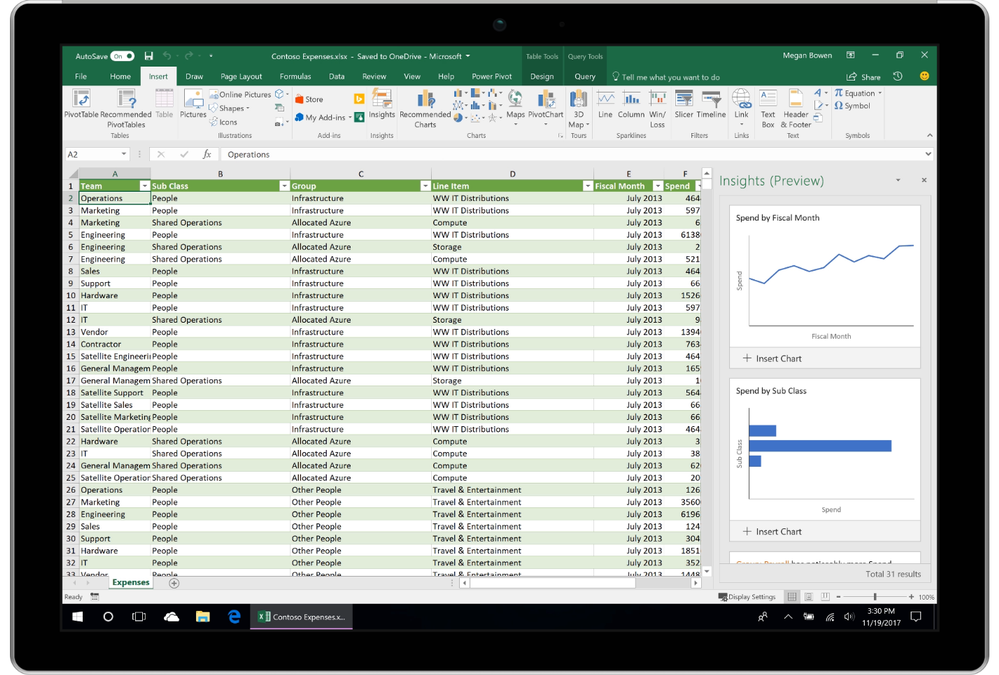Viewport: 999px width, 675px height.
Task: Insert a Slicer filter
Action: 684,104
